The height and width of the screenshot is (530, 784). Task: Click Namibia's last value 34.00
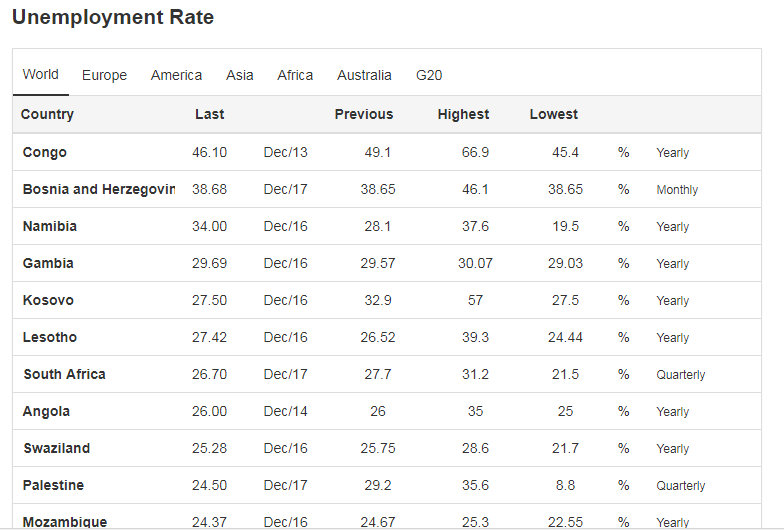pyautogui.click(x=210, y=226)
